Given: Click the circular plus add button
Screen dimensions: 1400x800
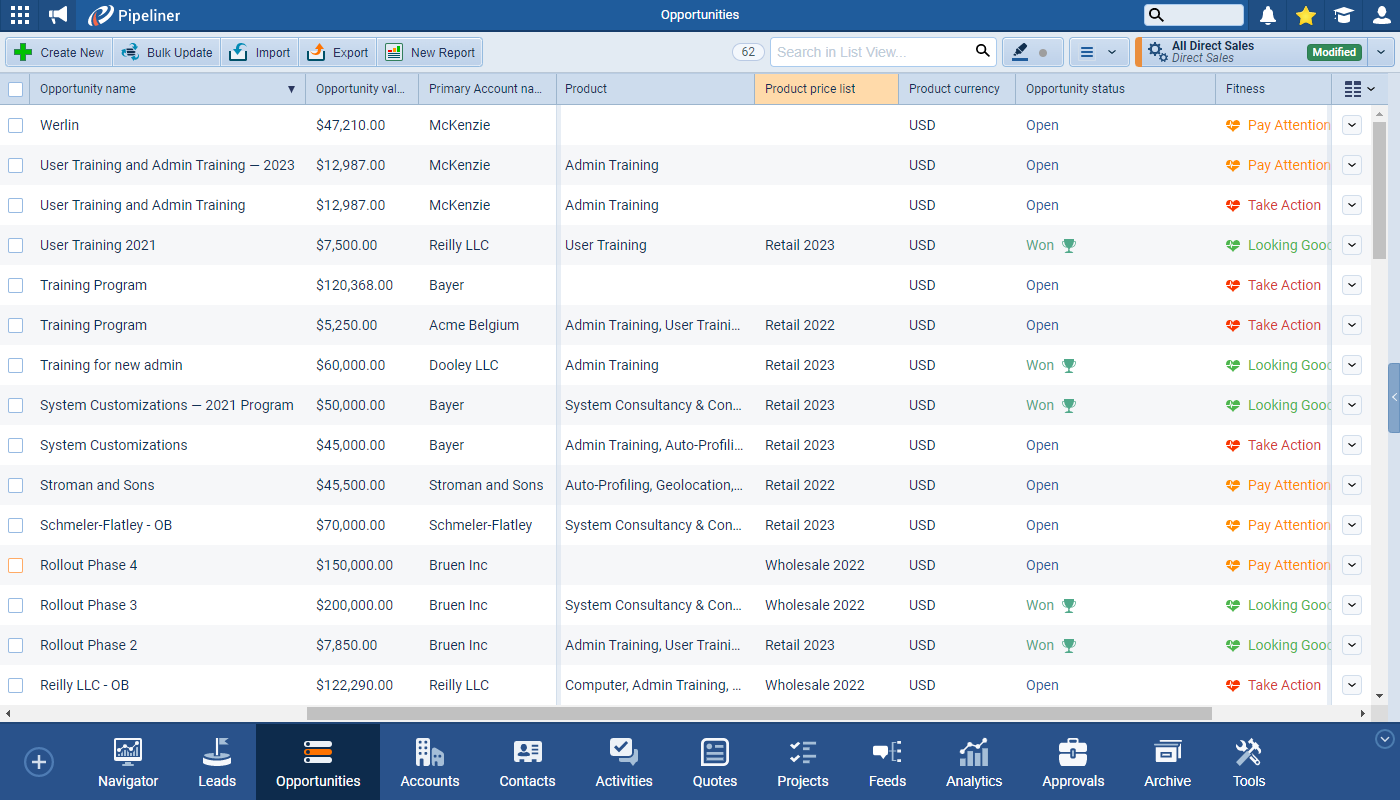Looking at the screenshot, I should click(x=39, y=762).
